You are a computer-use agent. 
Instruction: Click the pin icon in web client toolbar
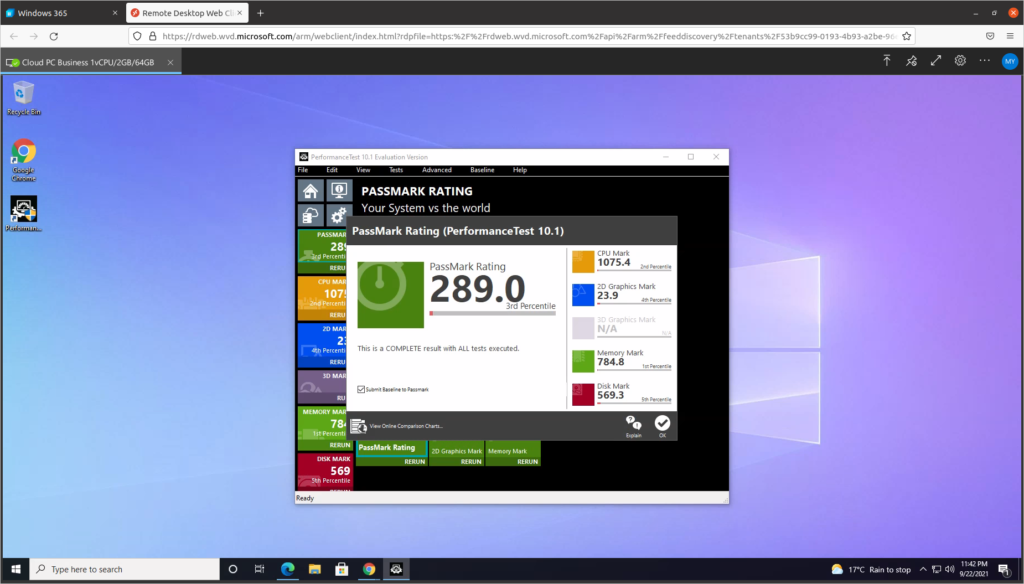point(912,61)
